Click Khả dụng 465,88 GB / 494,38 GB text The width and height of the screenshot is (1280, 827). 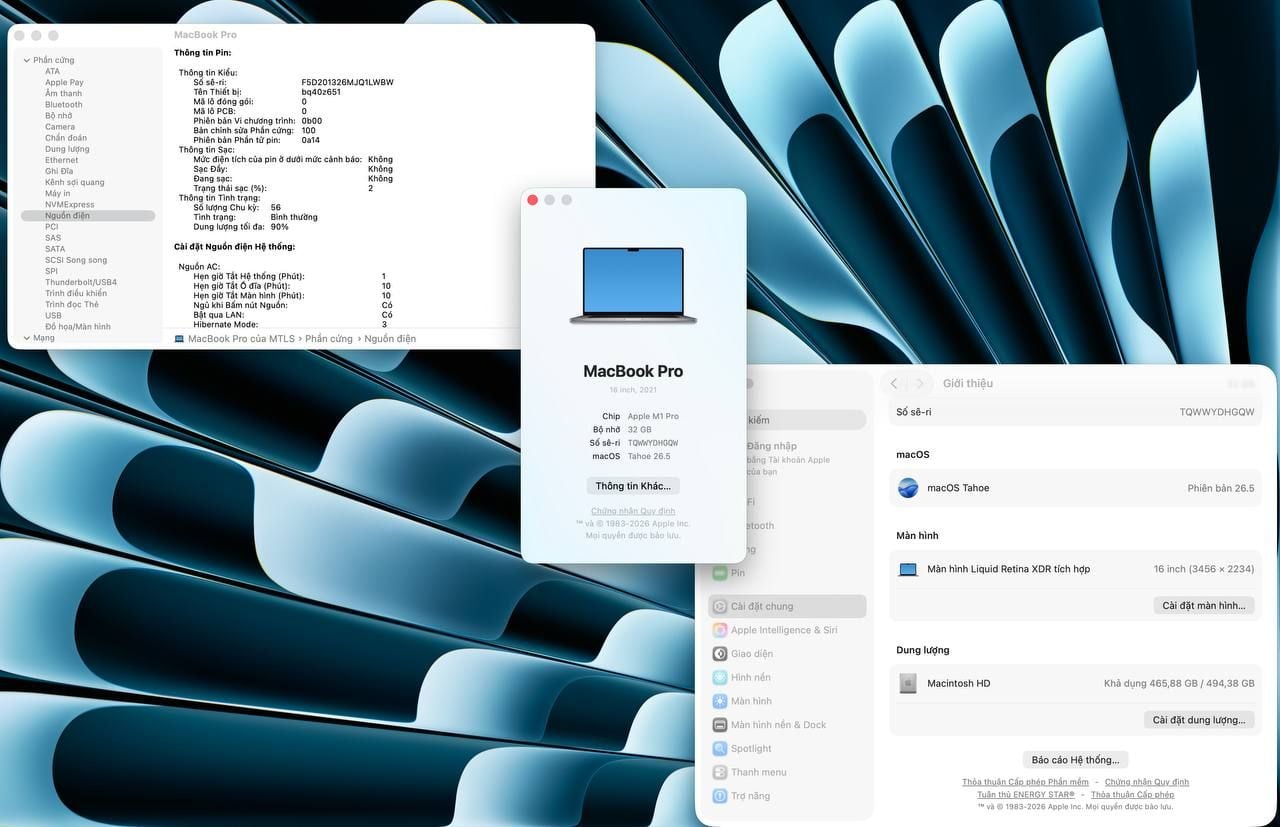[1179, 683]
